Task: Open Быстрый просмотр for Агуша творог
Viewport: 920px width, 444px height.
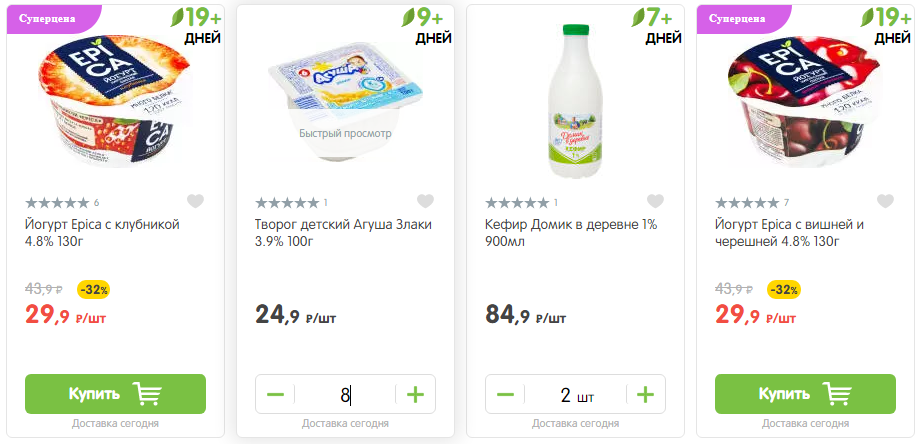Action: click(345, 133)
